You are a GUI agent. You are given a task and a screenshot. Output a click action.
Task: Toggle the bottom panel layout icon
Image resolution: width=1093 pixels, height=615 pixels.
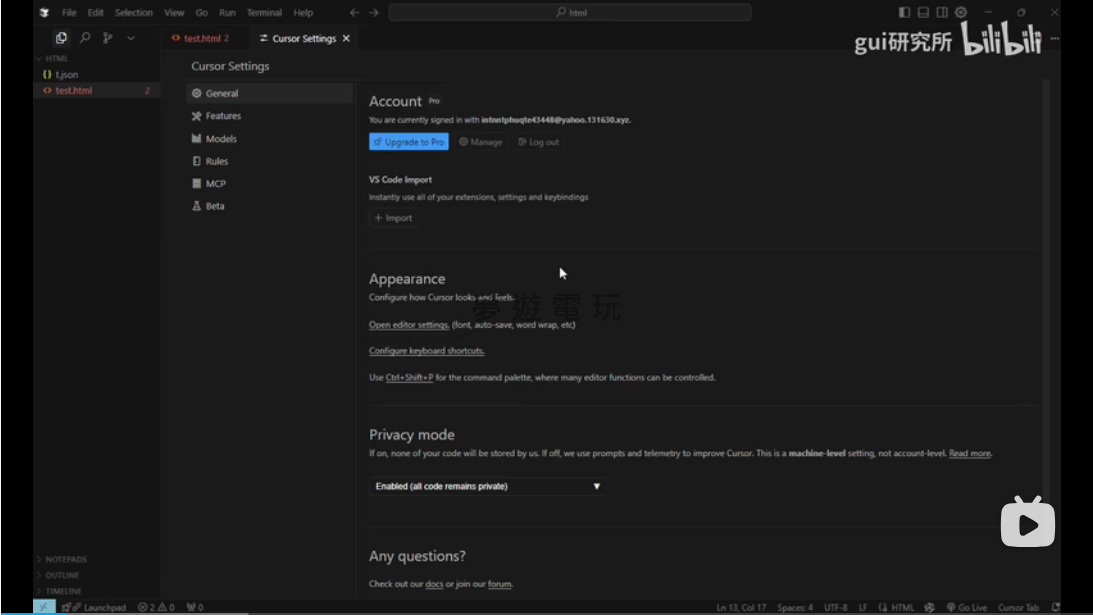[923, 12]
